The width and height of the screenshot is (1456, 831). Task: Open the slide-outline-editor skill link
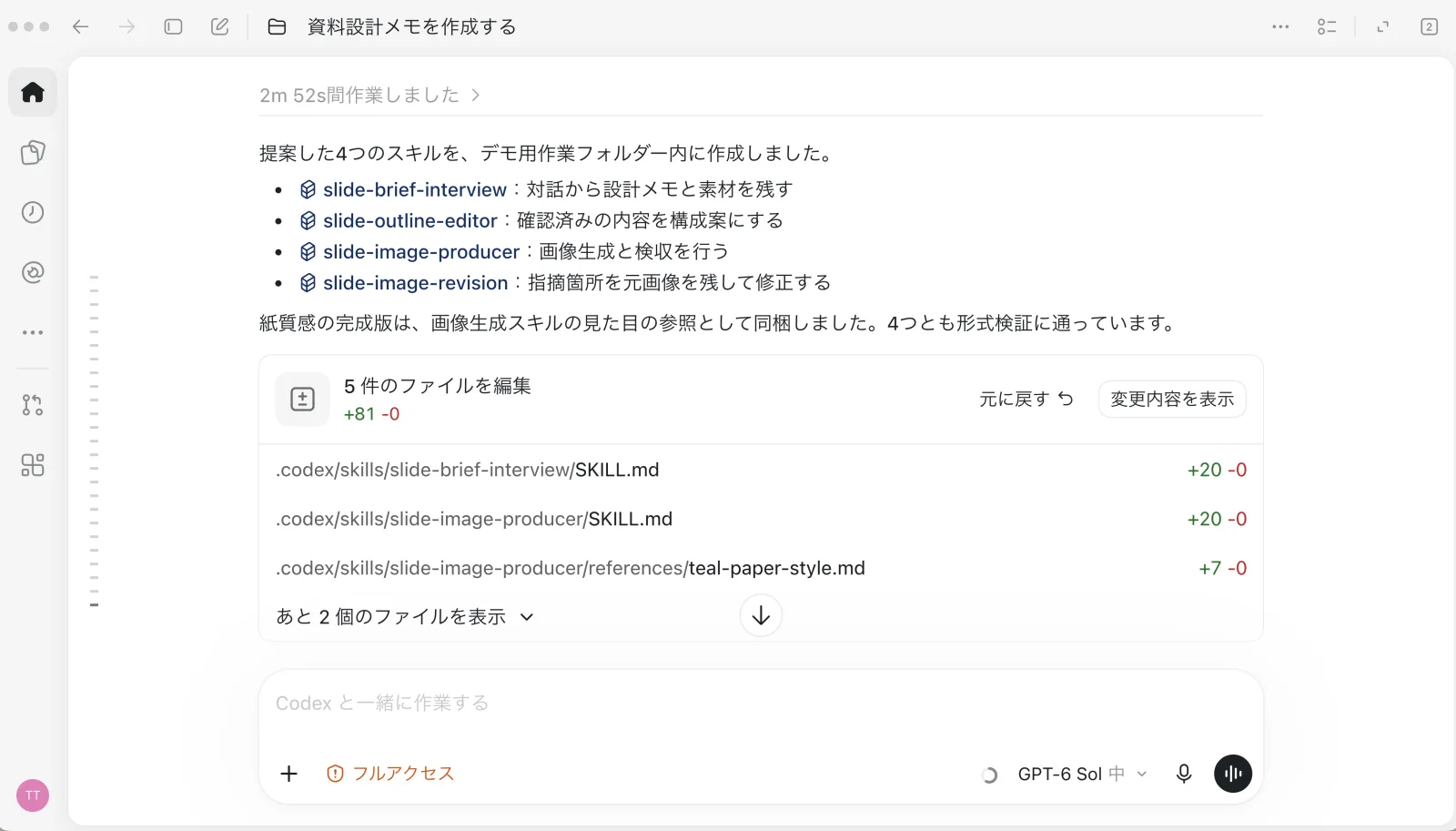(410, 220)
